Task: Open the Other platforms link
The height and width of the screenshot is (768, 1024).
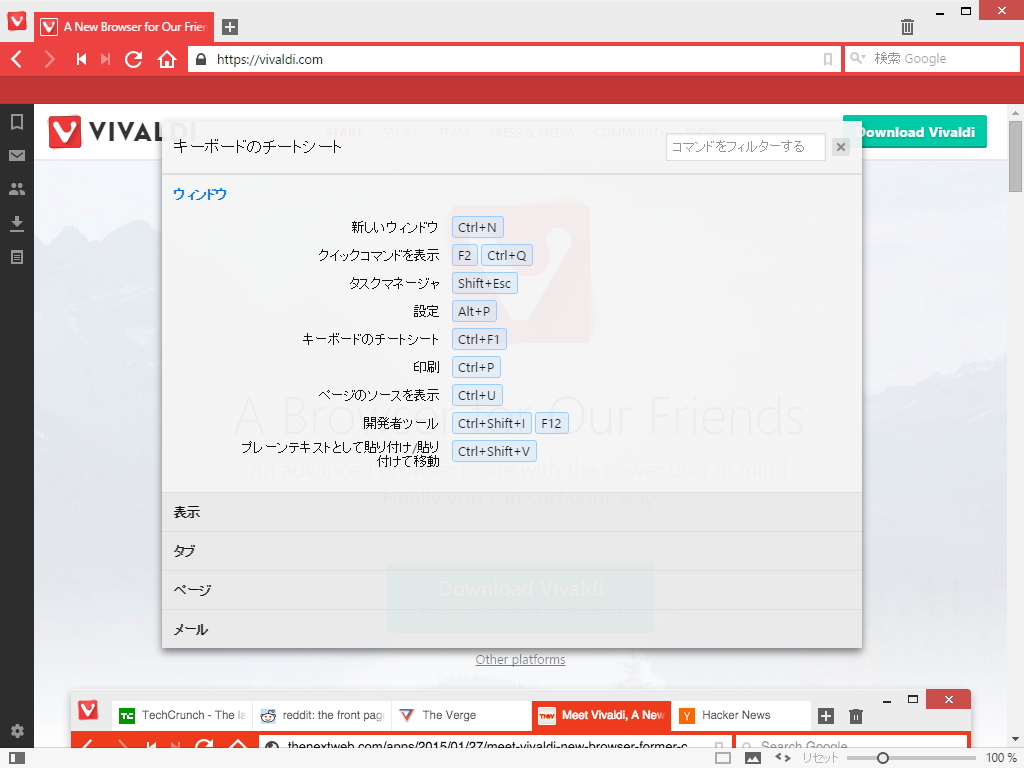Action: tap(520, 660)
